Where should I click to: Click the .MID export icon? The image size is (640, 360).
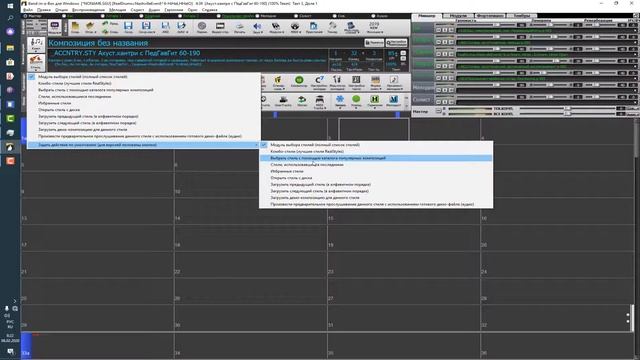coord(165,28)
